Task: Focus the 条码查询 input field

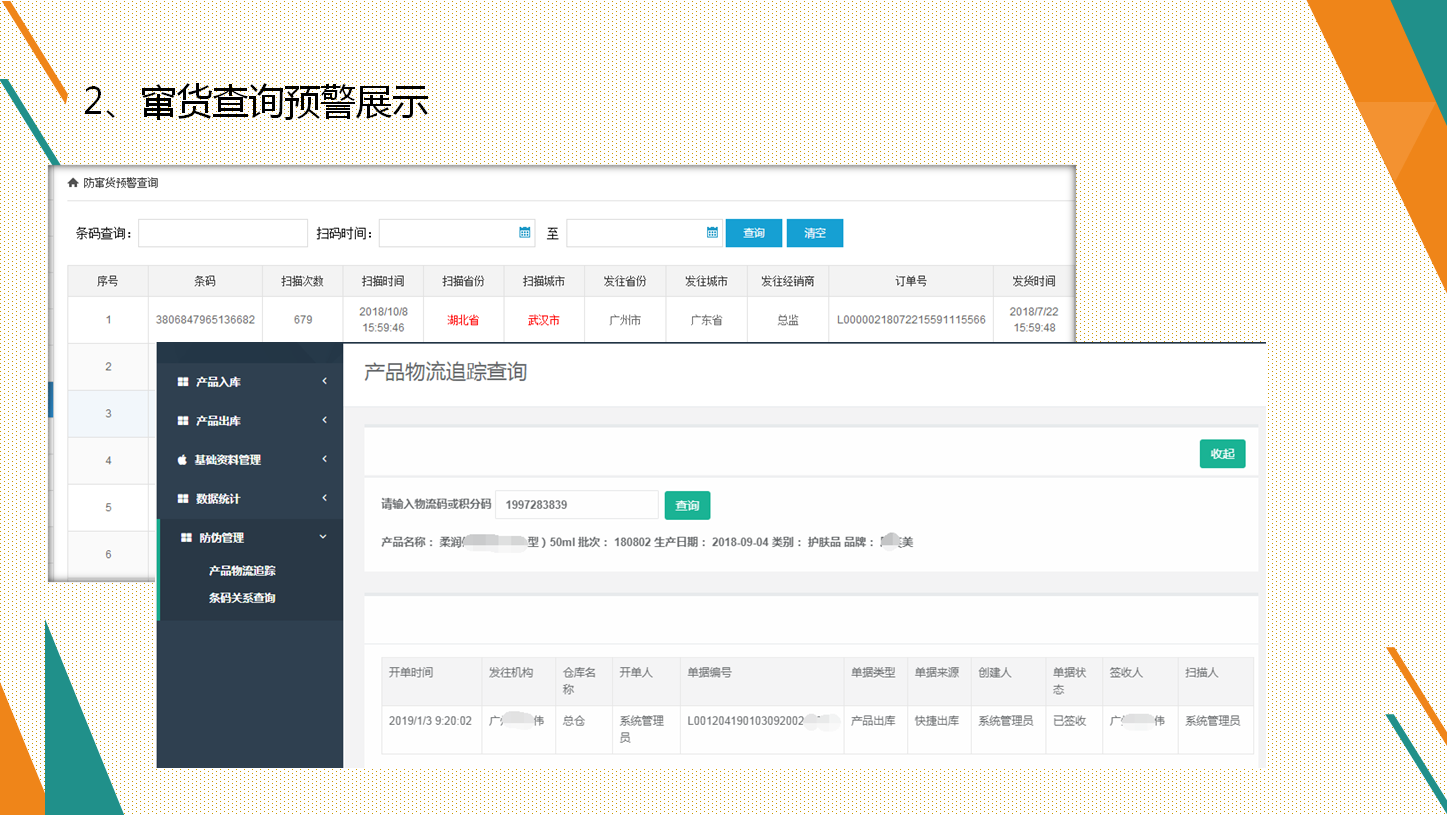Action: click(x=223, y=233)
